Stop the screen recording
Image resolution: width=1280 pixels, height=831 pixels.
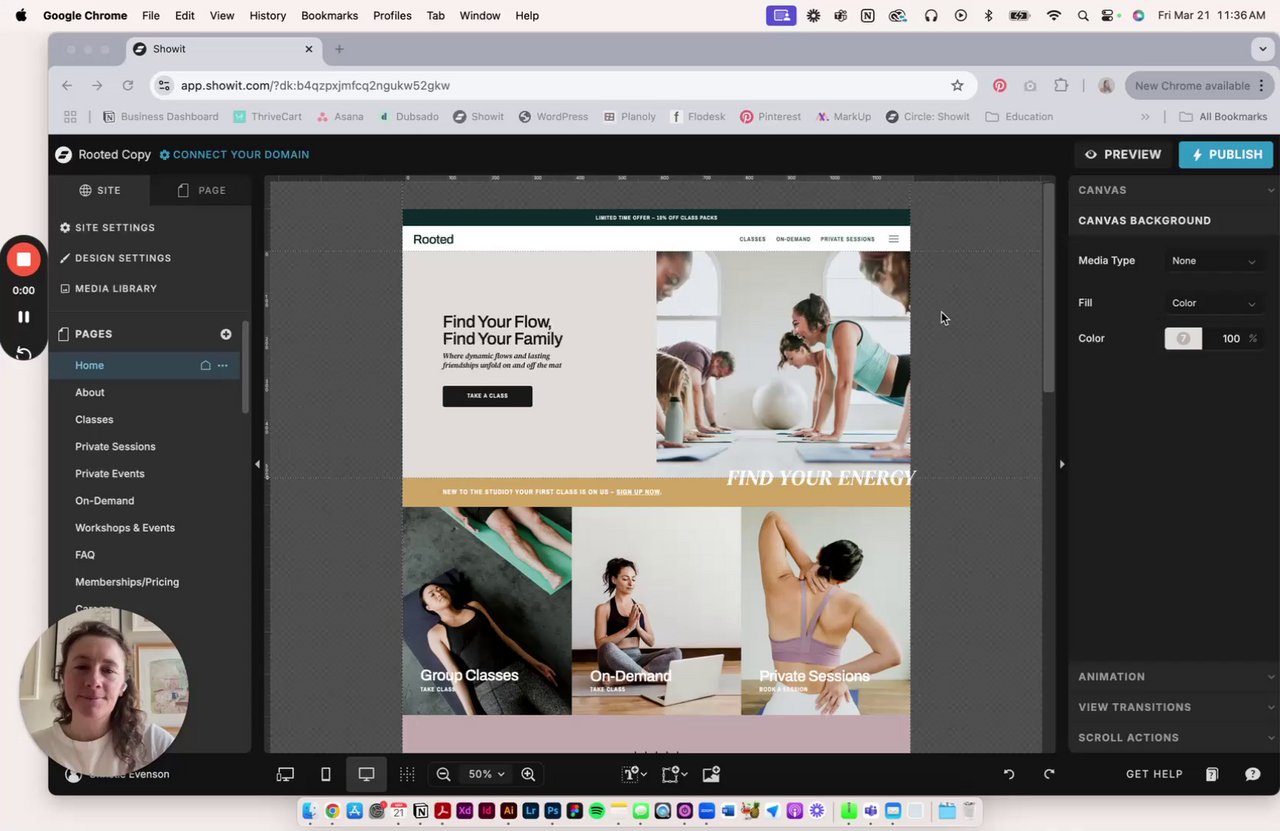(x=23, y=260)
